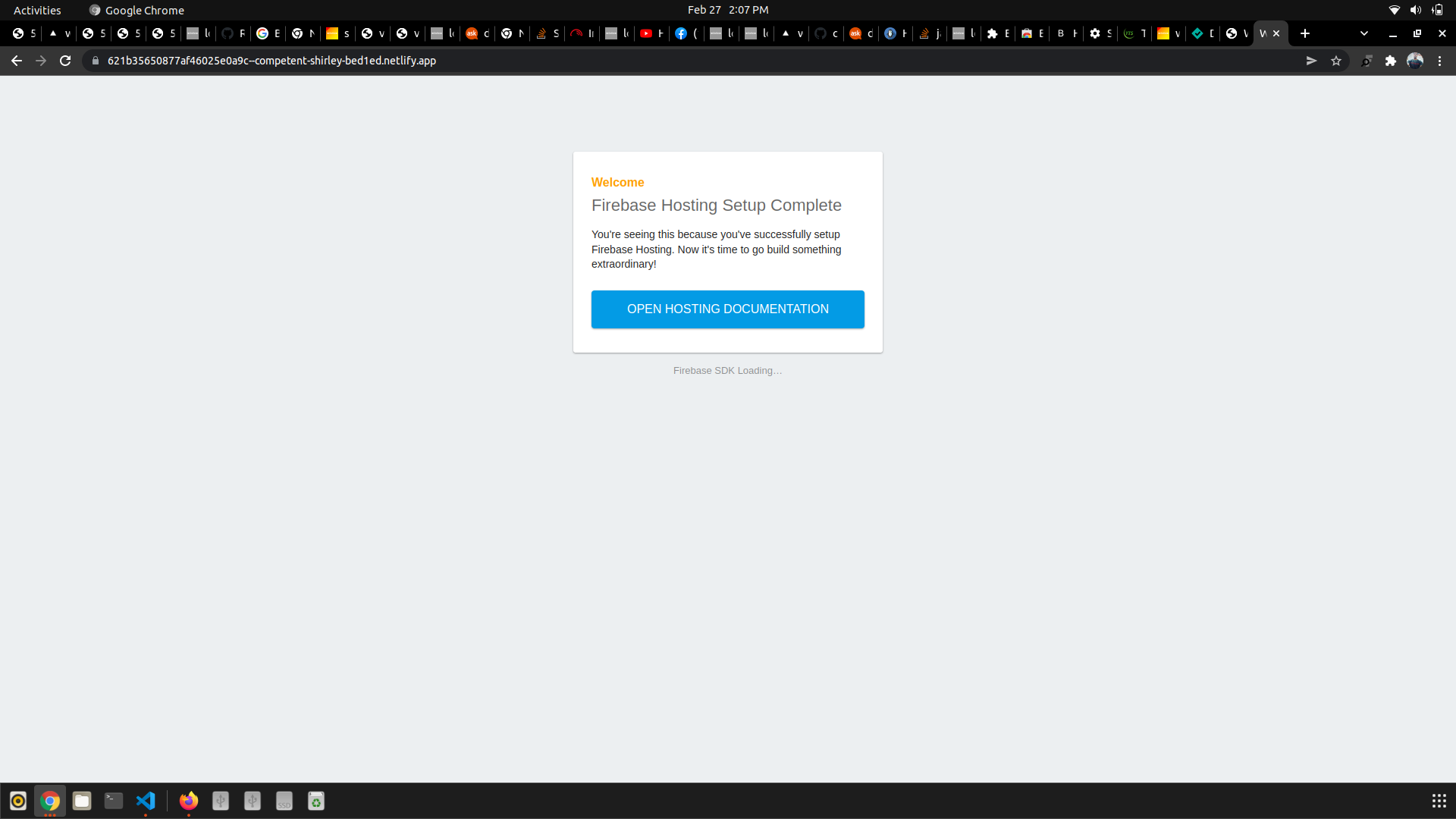Open the Google Chrome app menu in top bar
The height and width of the screenshot is (819, 1456).
click(x=136, y=10)
